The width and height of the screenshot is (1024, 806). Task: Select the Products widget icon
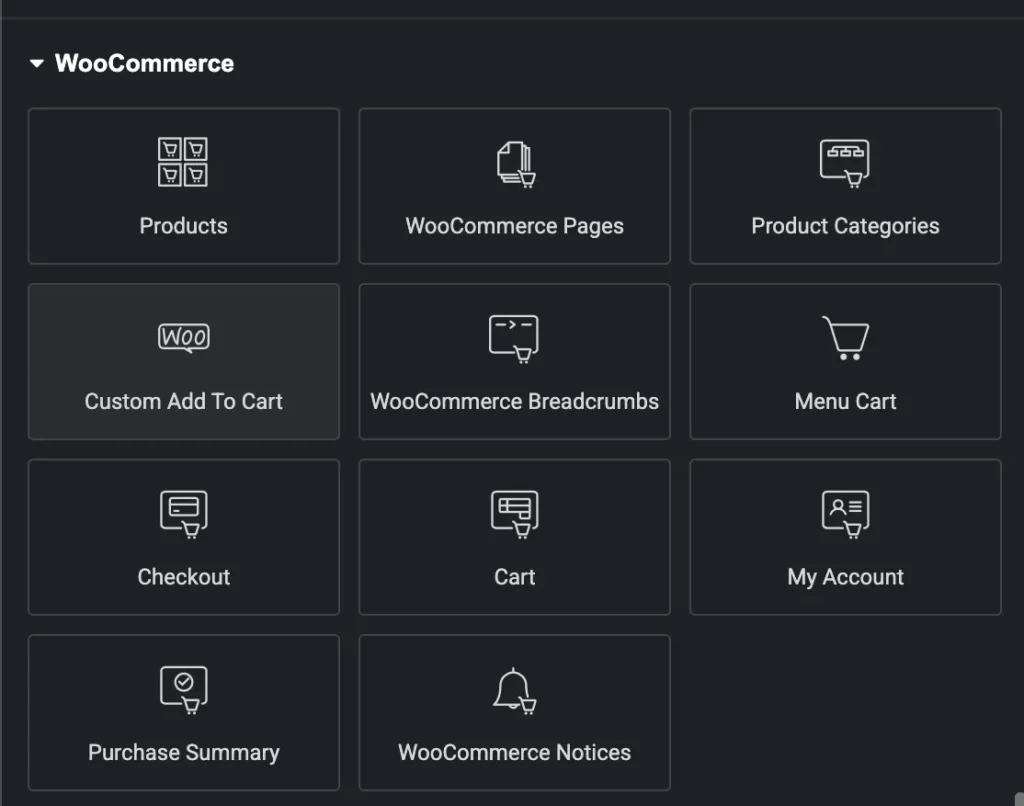coord(183,162)
